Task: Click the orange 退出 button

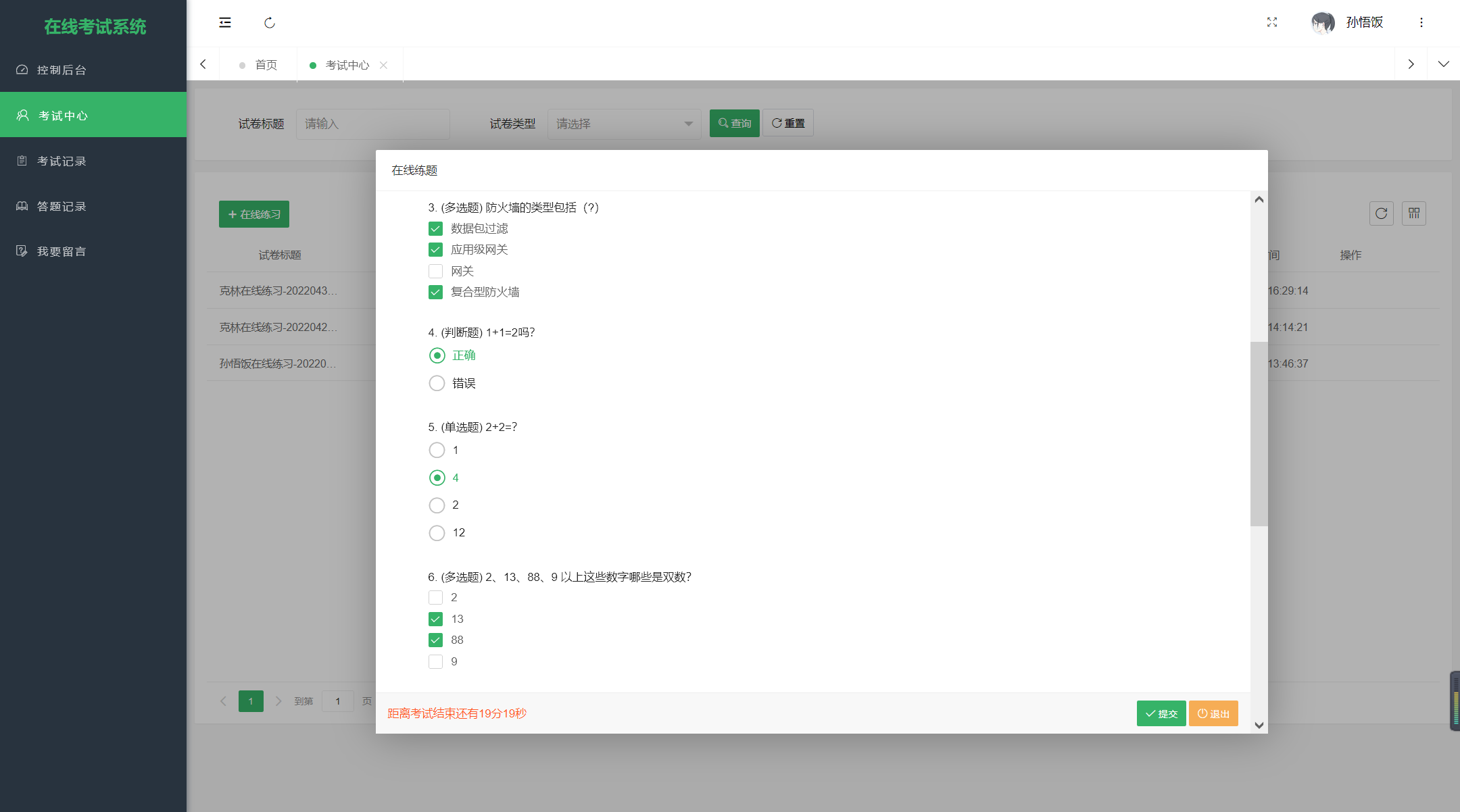Action: tap(1213, 713)
